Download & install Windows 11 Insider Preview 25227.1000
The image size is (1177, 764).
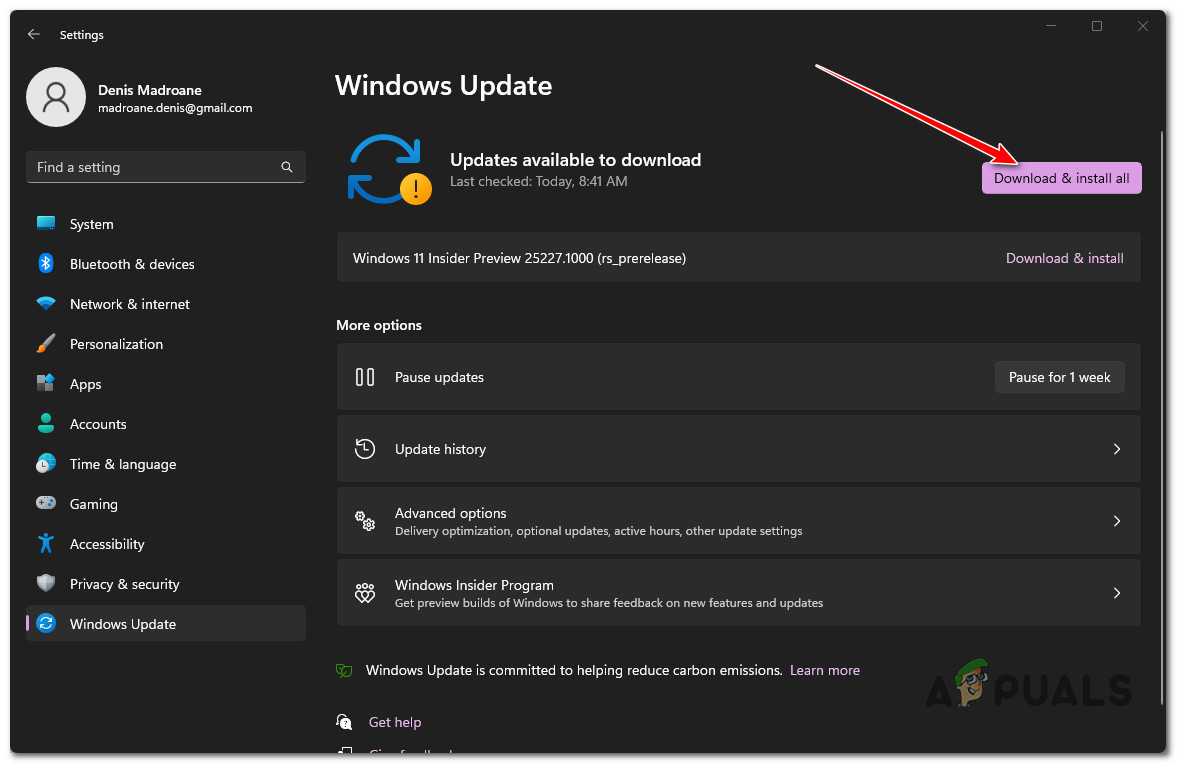coord(1064,257)
